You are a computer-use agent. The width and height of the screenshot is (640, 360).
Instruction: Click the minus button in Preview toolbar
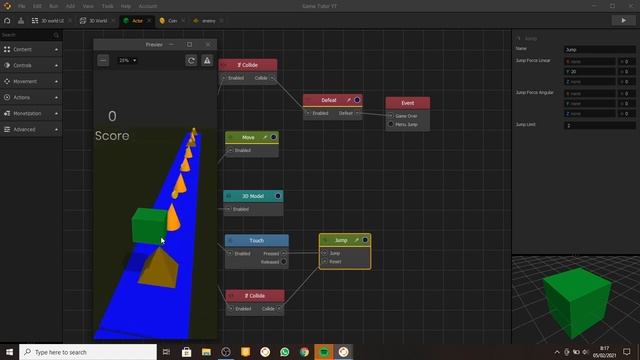pyautogui.click(x=103, y=60)
